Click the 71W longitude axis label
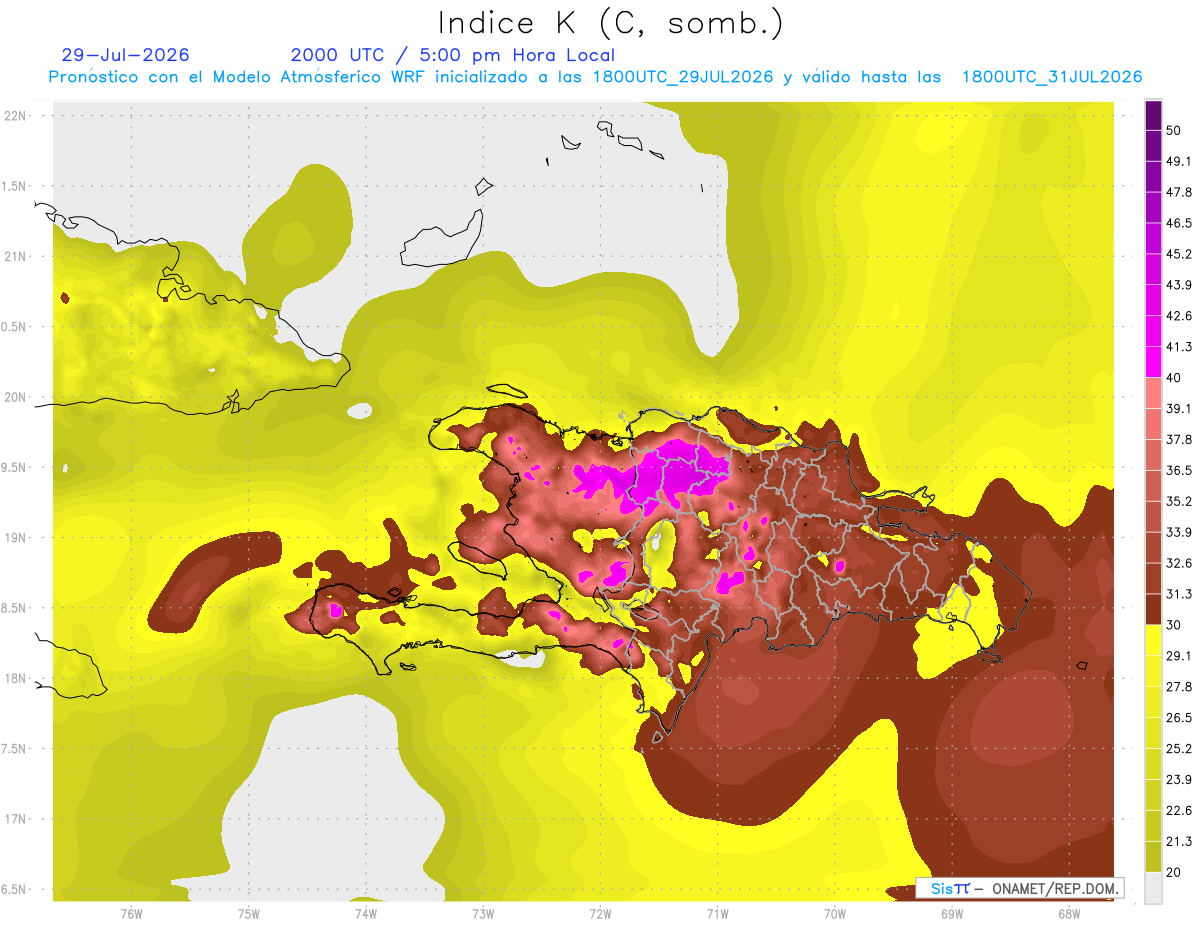The height and width of the screenshot is (927, 1200). pyautogui.click(x=717, y=913)
